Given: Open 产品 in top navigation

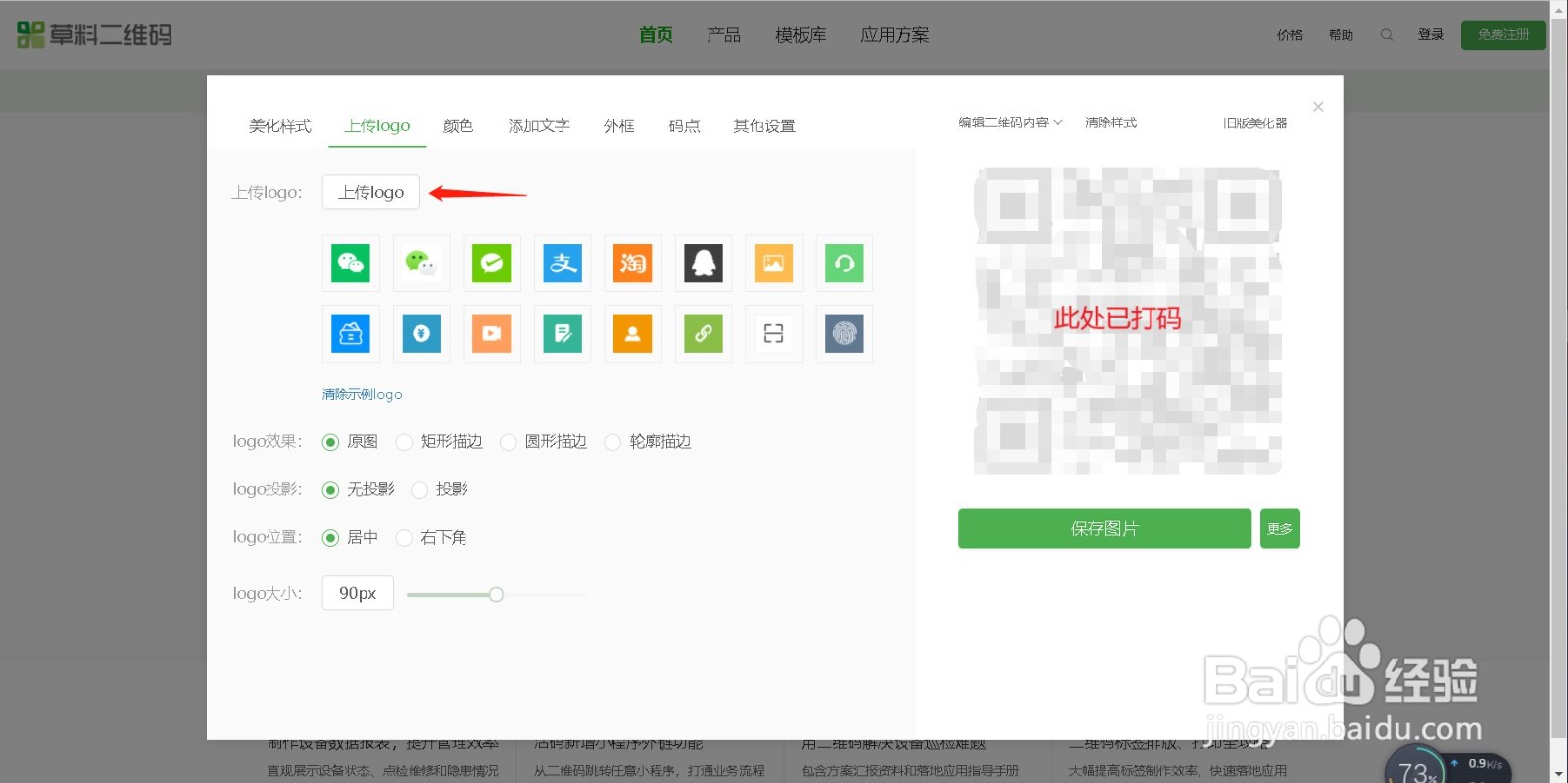Looking at the screenshot, I should [x=723, y=35].
